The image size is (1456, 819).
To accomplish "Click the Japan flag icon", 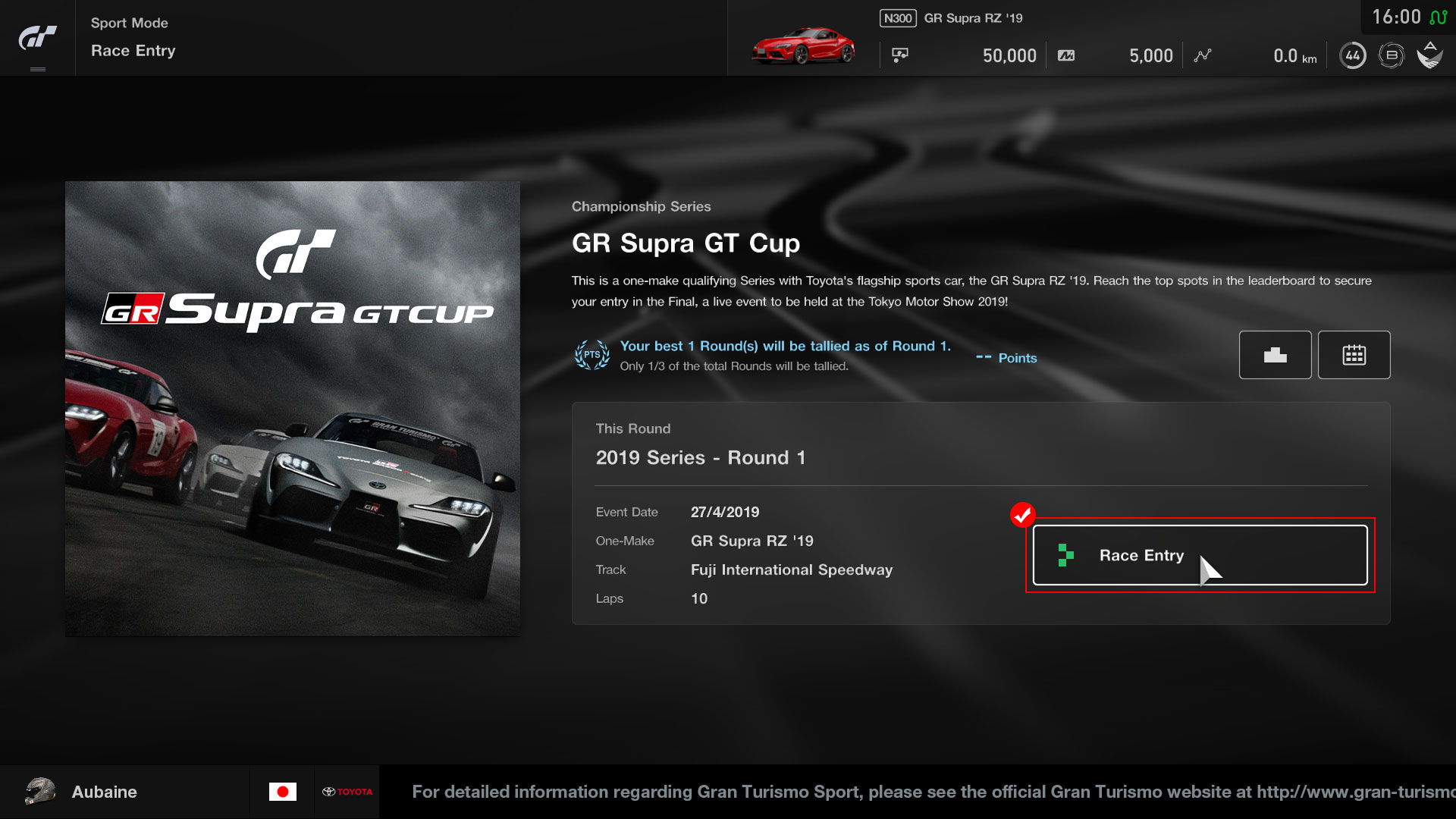I will pyautogui.click(x=283, y=792).
